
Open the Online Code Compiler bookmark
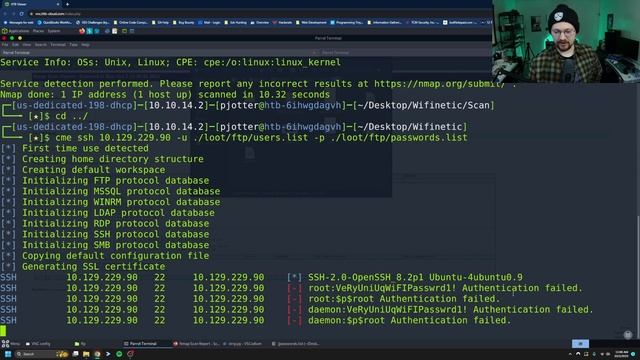pos(131,22)
